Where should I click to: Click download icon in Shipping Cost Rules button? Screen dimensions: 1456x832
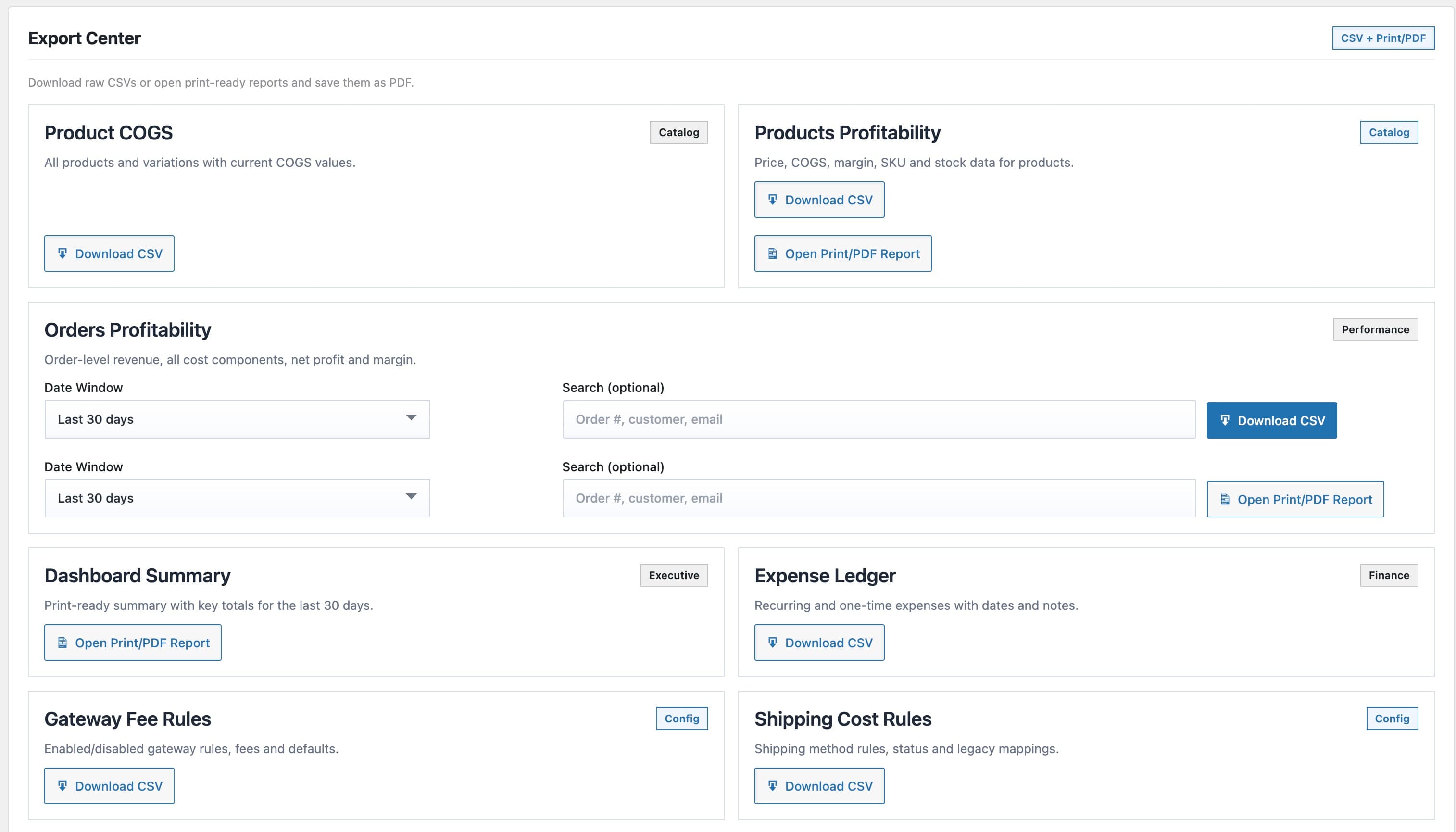pos(772,786)
